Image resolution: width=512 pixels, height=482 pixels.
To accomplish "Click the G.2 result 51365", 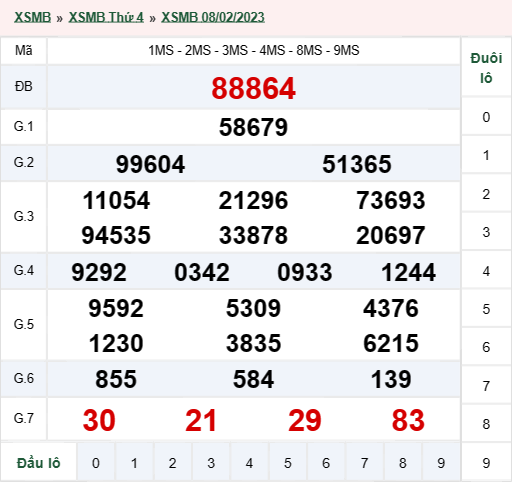I will pos(357,164).
